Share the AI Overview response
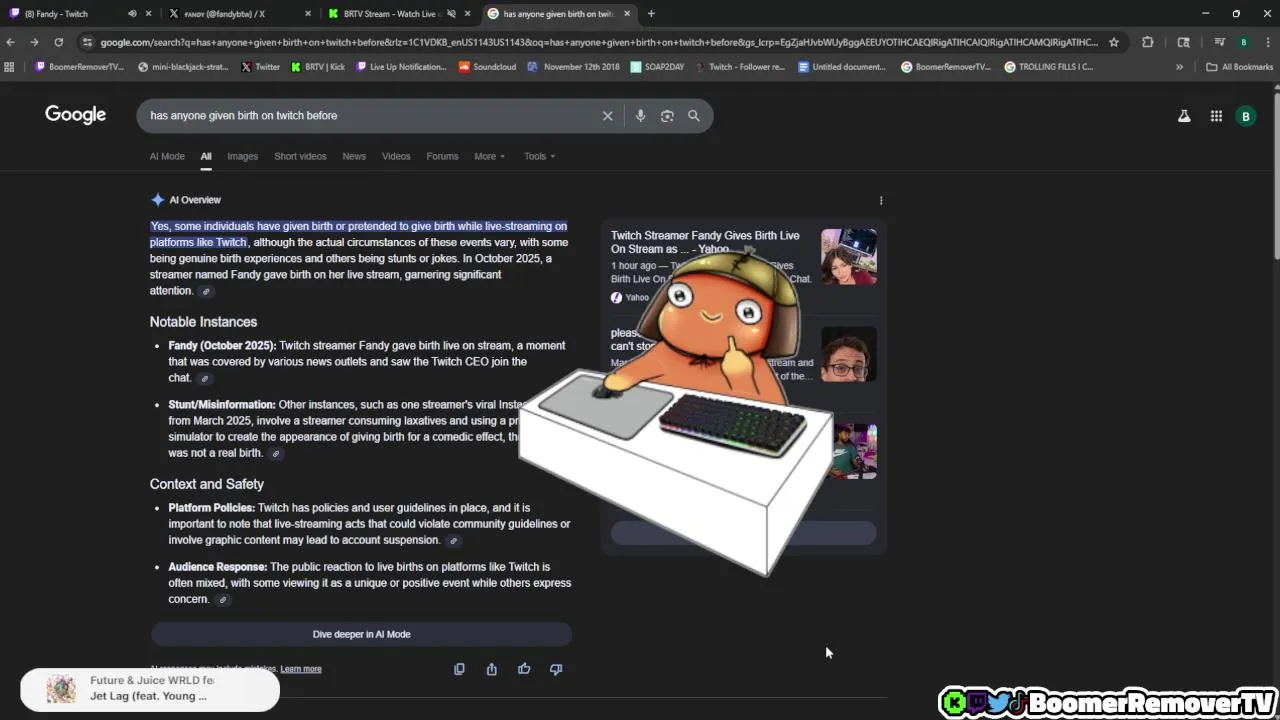 [x=492, y=669]
